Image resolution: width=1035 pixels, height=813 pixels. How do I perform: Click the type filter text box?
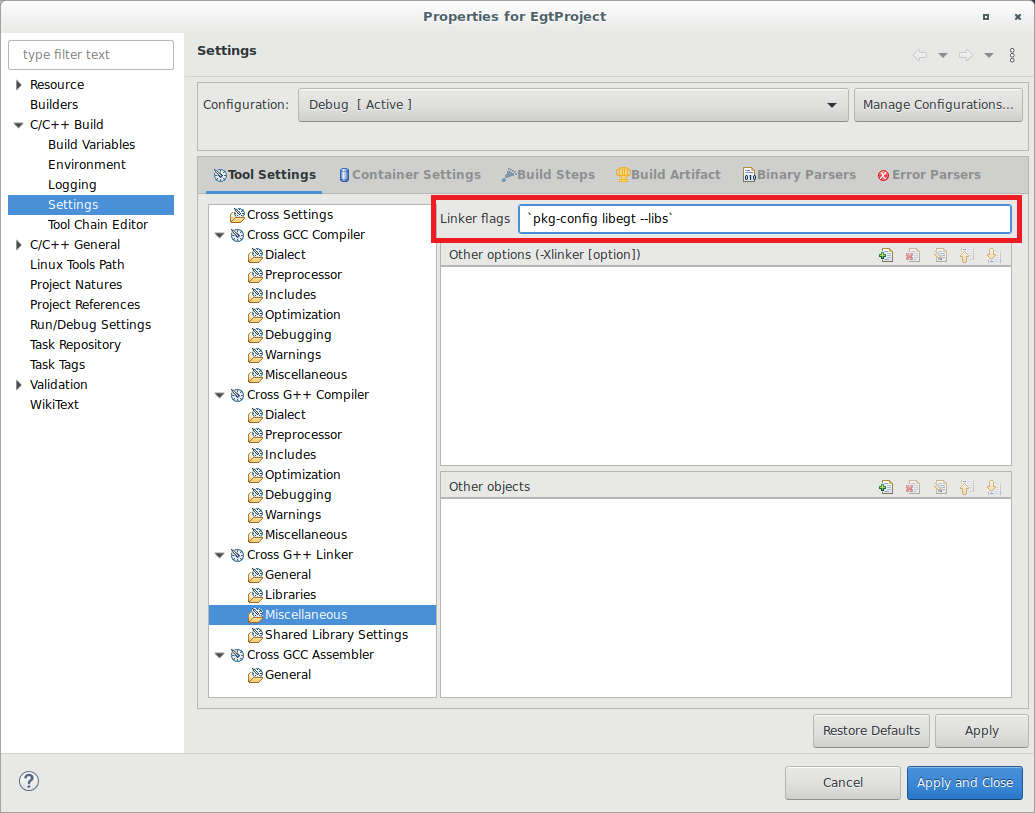[91, 55]
